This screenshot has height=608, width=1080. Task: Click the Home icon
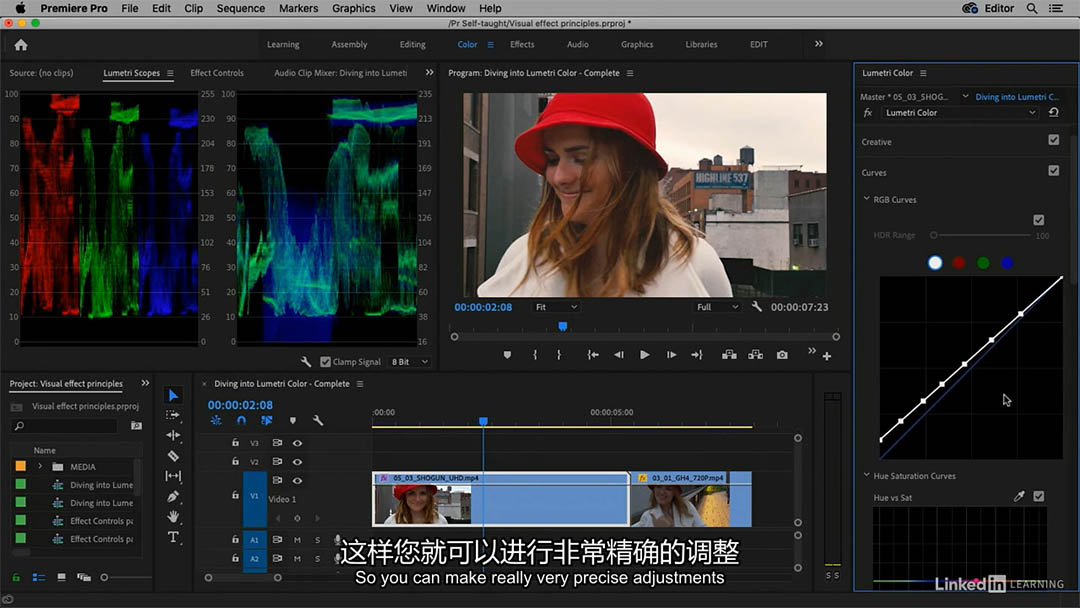[21, 45]
